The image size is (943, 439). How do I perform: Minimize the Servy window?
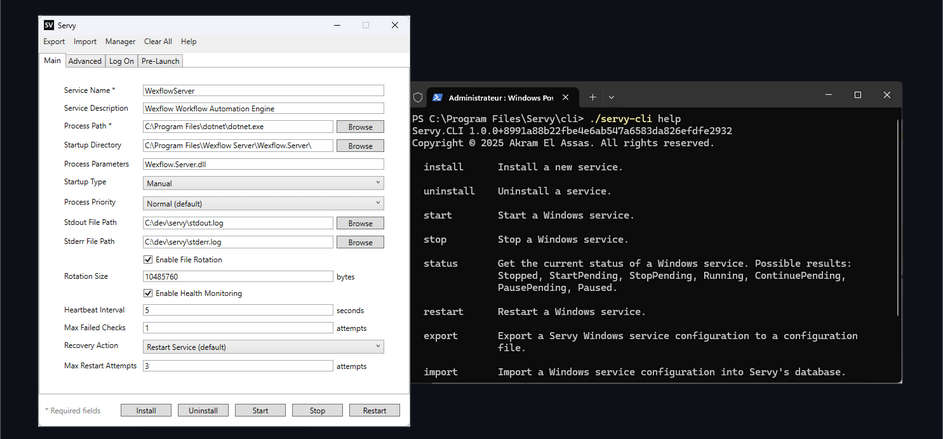[337, 25]
